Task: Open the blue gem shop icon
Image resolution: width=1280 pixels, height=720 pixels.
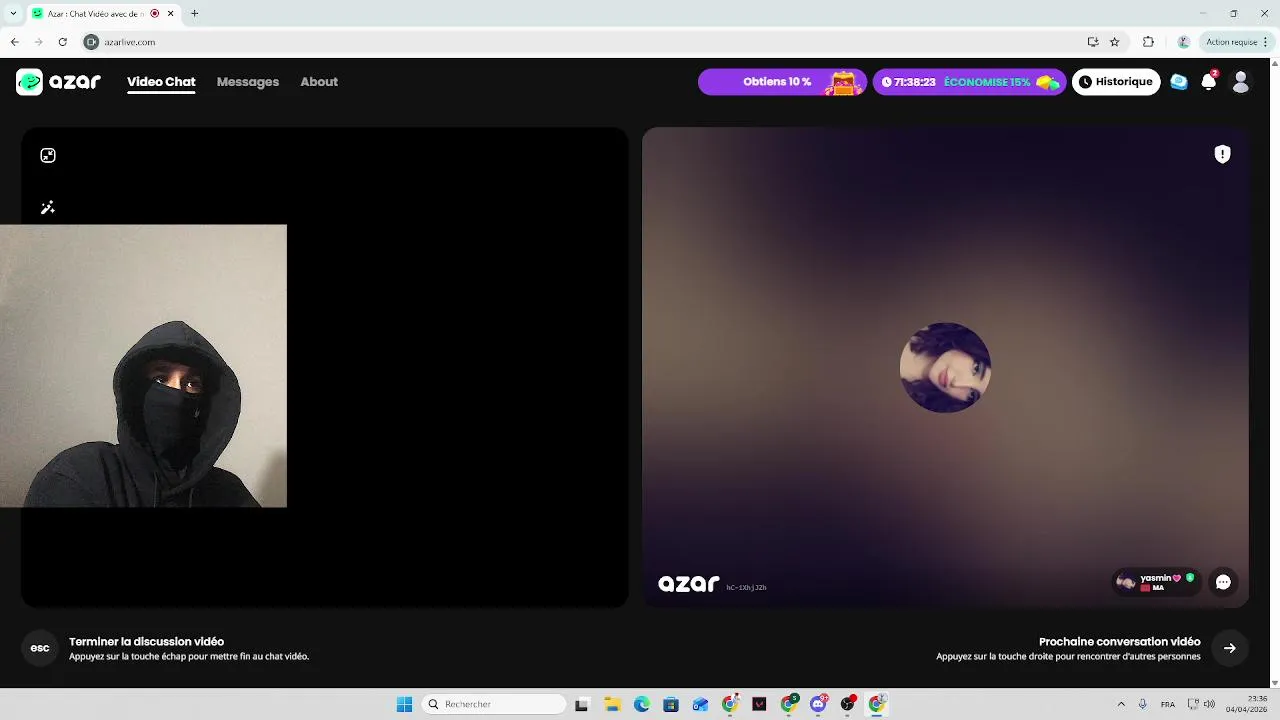Action: [x=1179, y=82]
